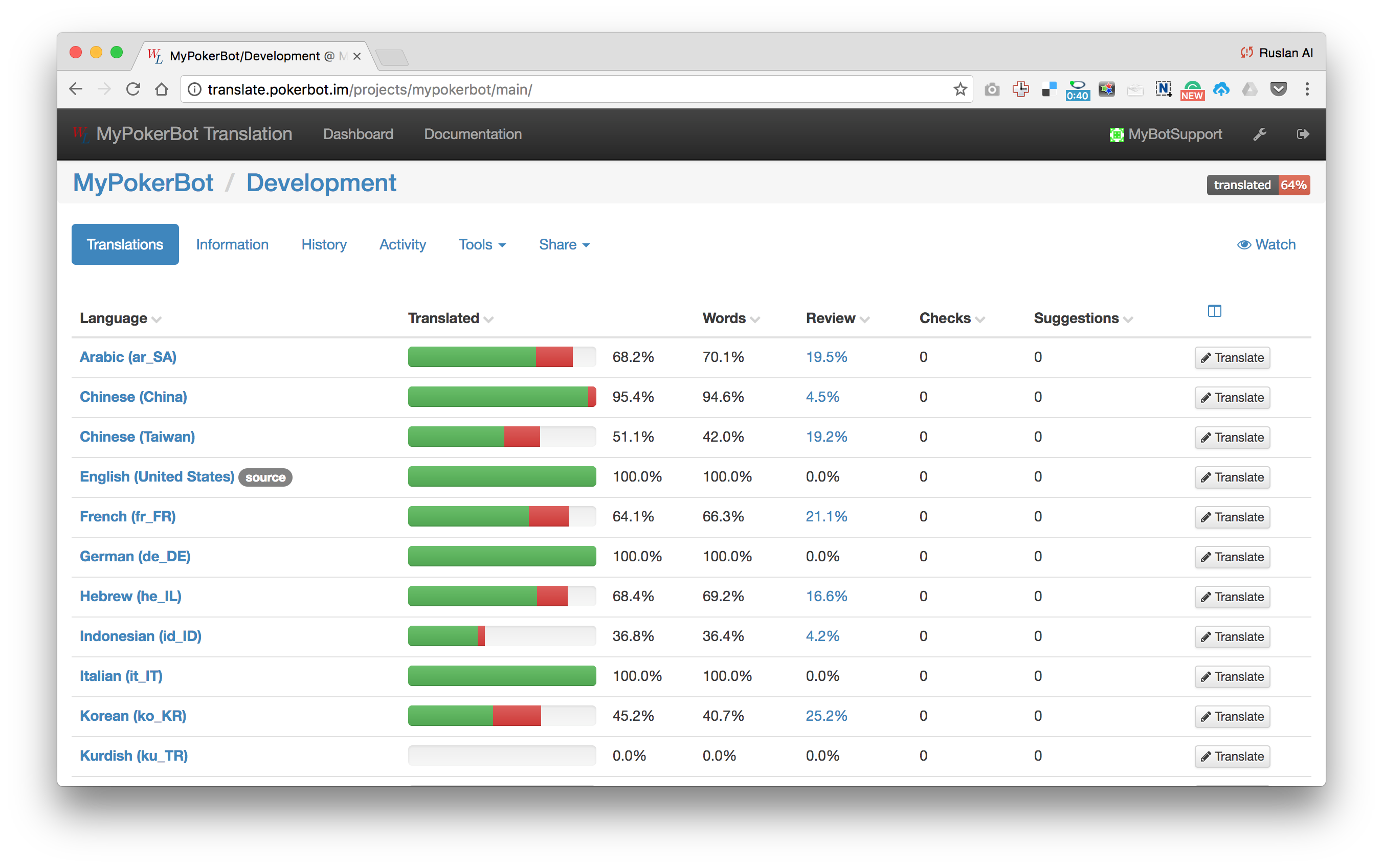Expand the Tools dropdown
Viewport: 1383px width, 868px height.
tap(482, 244)
